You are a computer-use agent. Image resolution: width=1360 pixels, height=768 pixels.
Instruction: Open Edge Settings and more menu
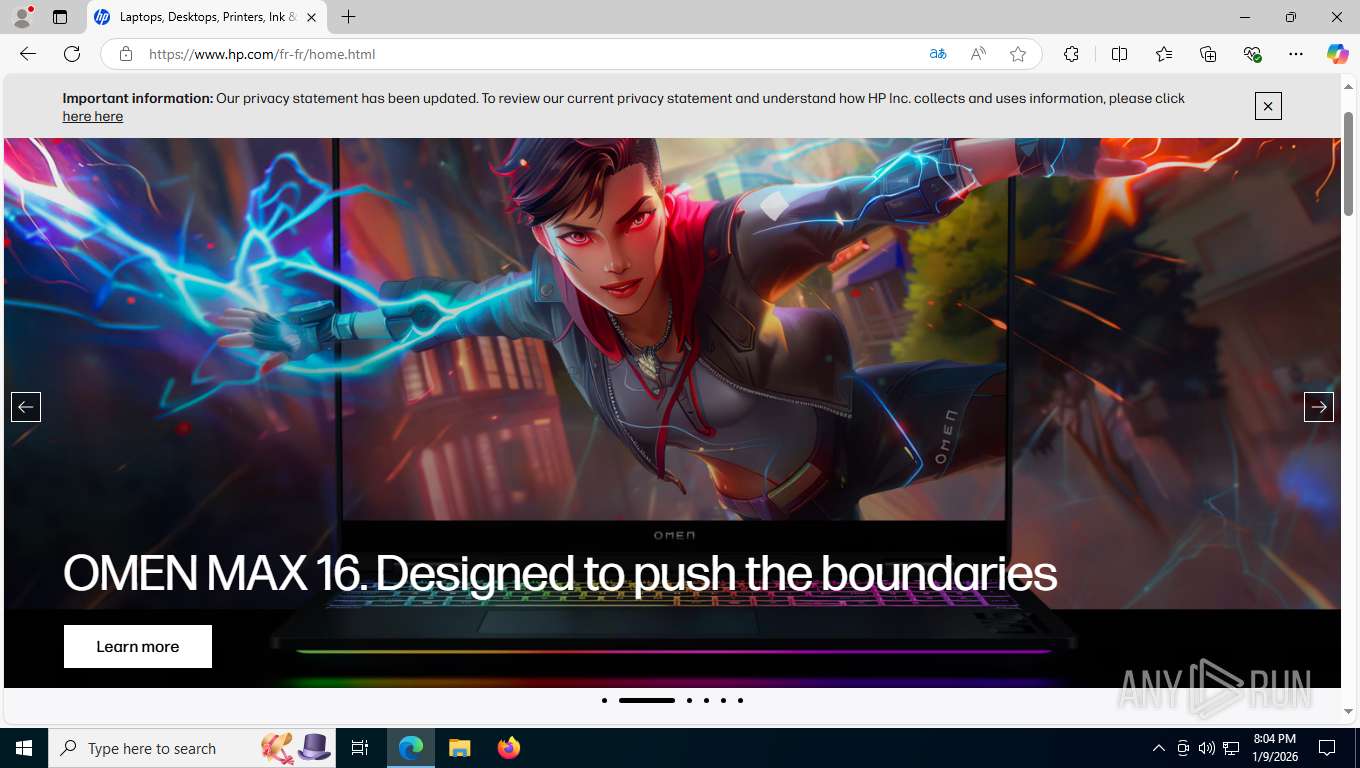(1296, 54)
